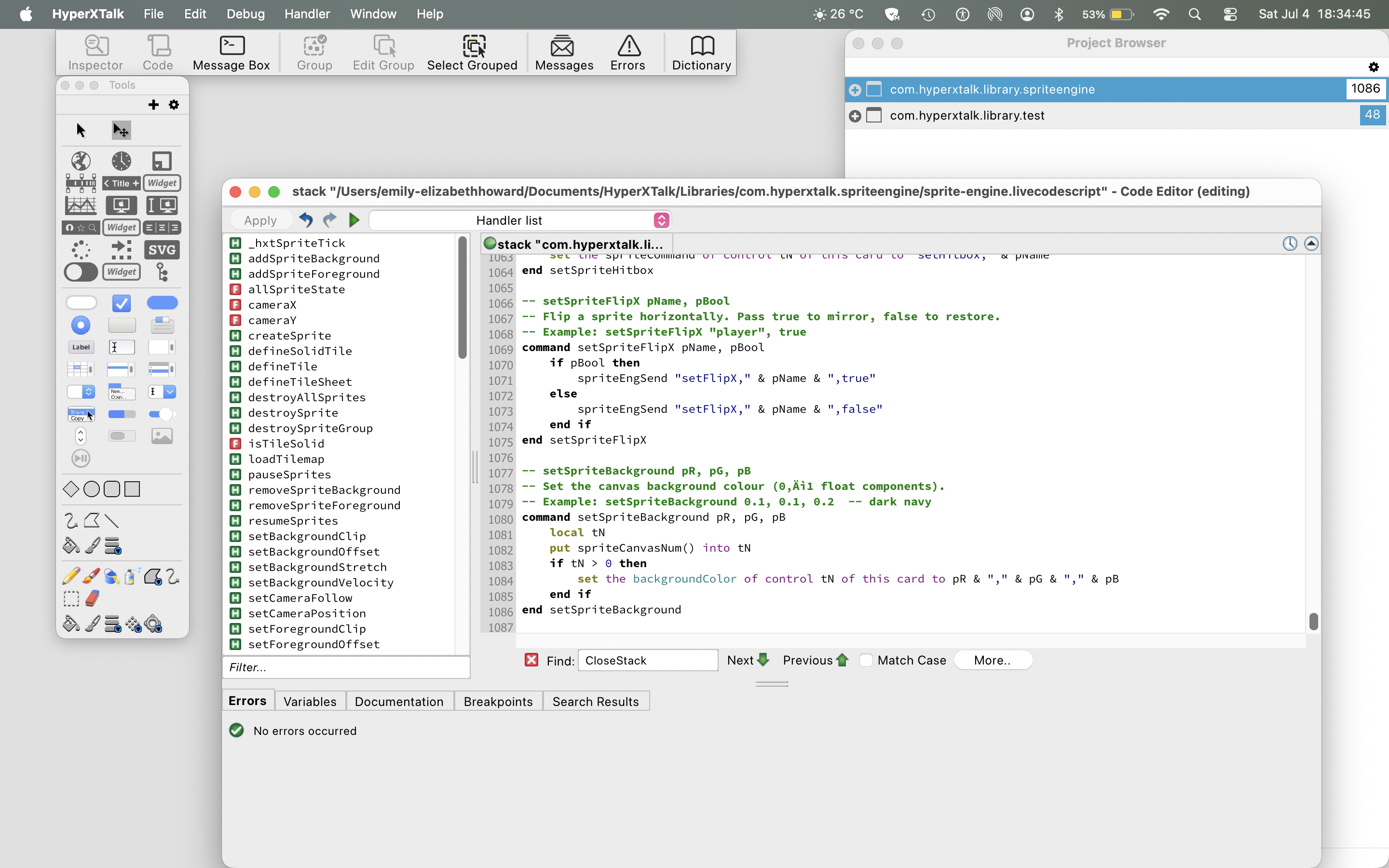Pick the slider control in Tools

click(162, 414)
